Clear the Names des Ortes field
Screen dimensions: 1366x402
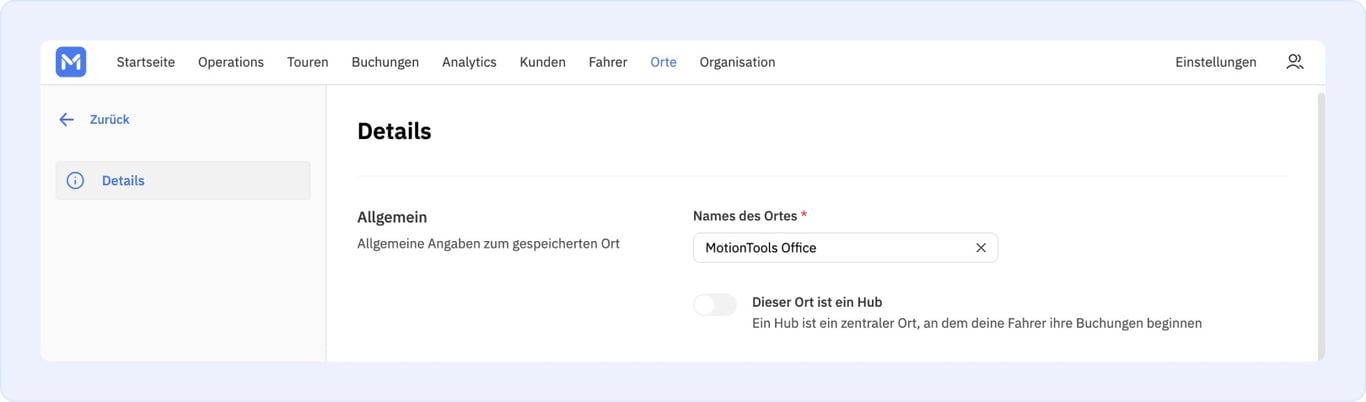click(x=981, y=248)
